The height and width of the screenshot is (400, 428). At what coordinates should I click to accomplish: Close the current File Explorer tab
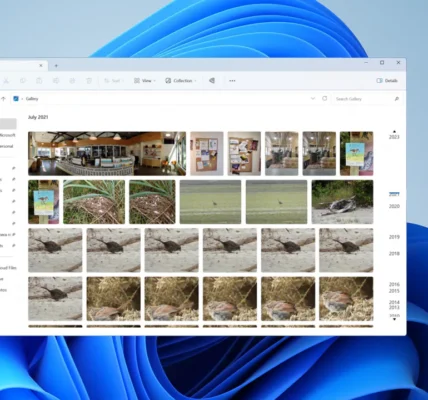pos(41,66)
